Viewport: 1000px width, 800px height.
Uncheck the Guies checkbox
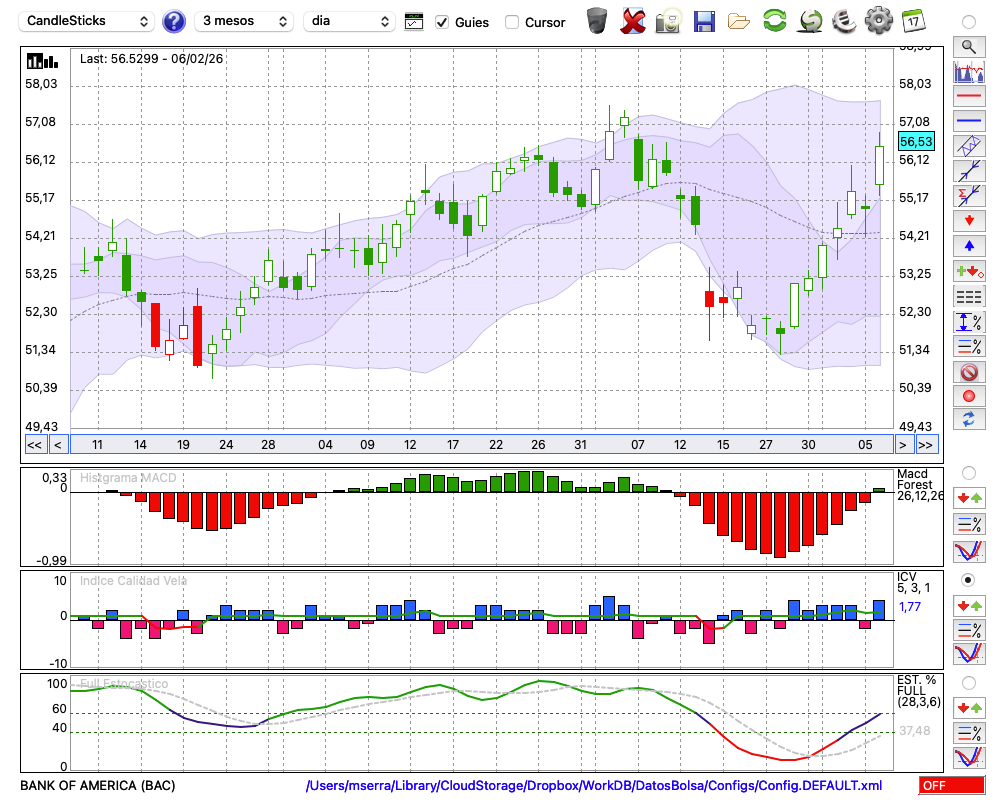[x=441, y=22]
